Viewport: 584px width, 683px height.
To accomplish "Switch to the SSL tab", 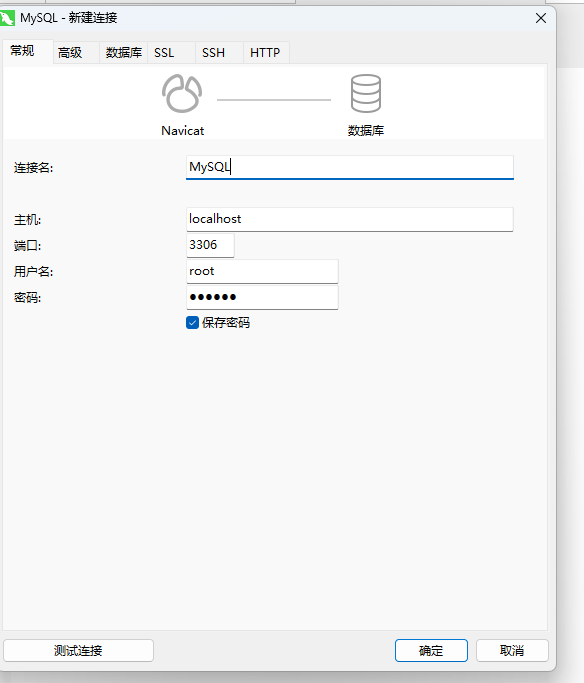I will click(x=171, y=53).
